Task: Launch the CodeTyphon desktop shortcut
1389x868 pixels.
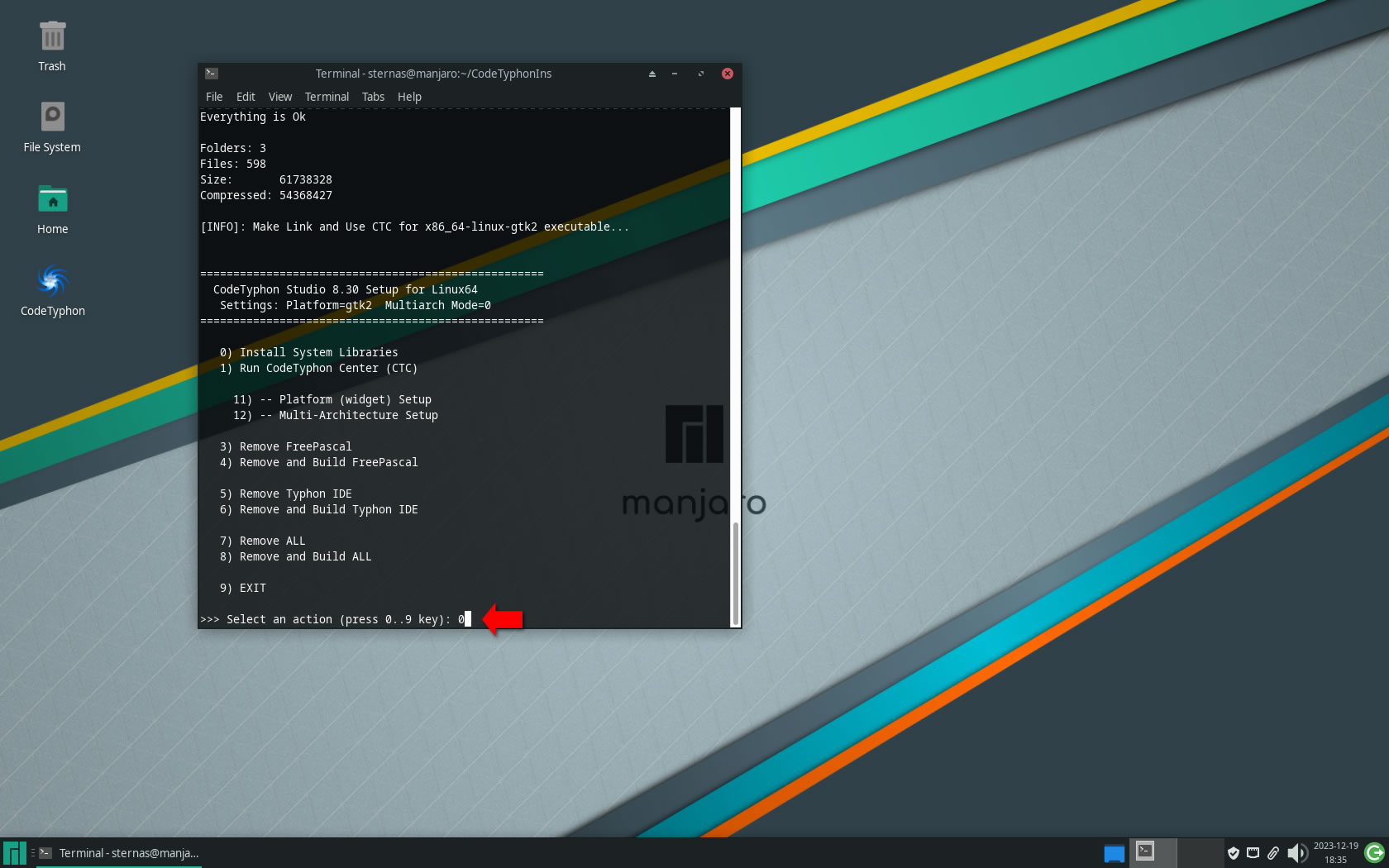Action: (x=52, y=291)
